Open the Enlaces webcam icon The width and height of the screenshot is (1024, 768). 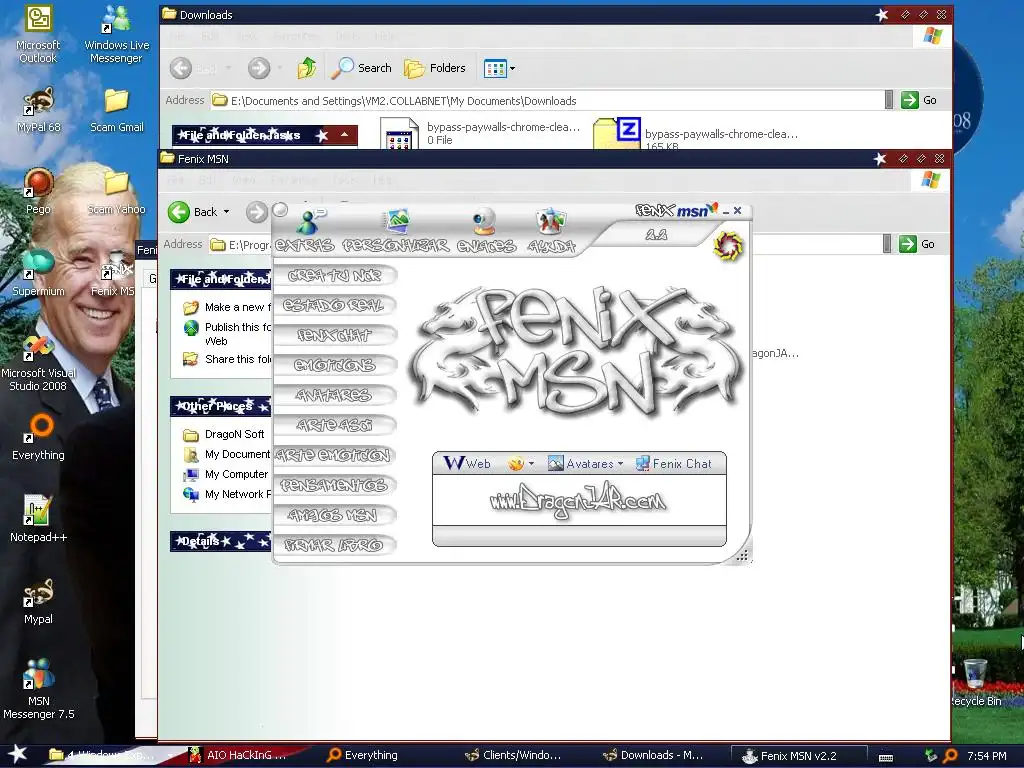[x=484, y=223]
